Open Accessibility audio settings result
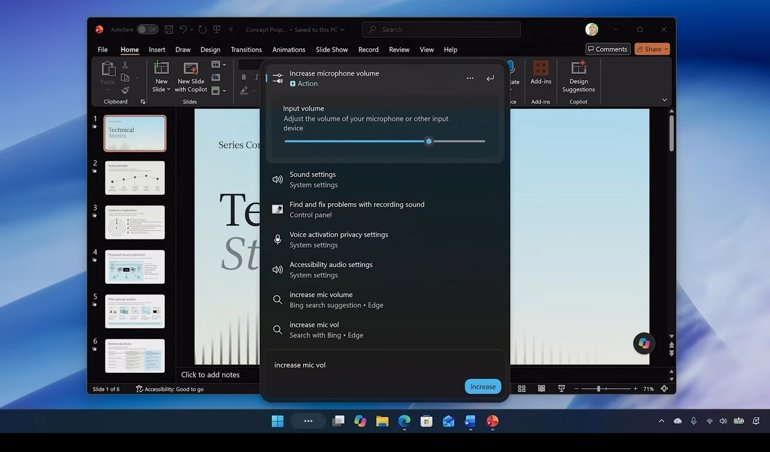The width and height of the screenshot is (770, 452). [x=384, y=269]
